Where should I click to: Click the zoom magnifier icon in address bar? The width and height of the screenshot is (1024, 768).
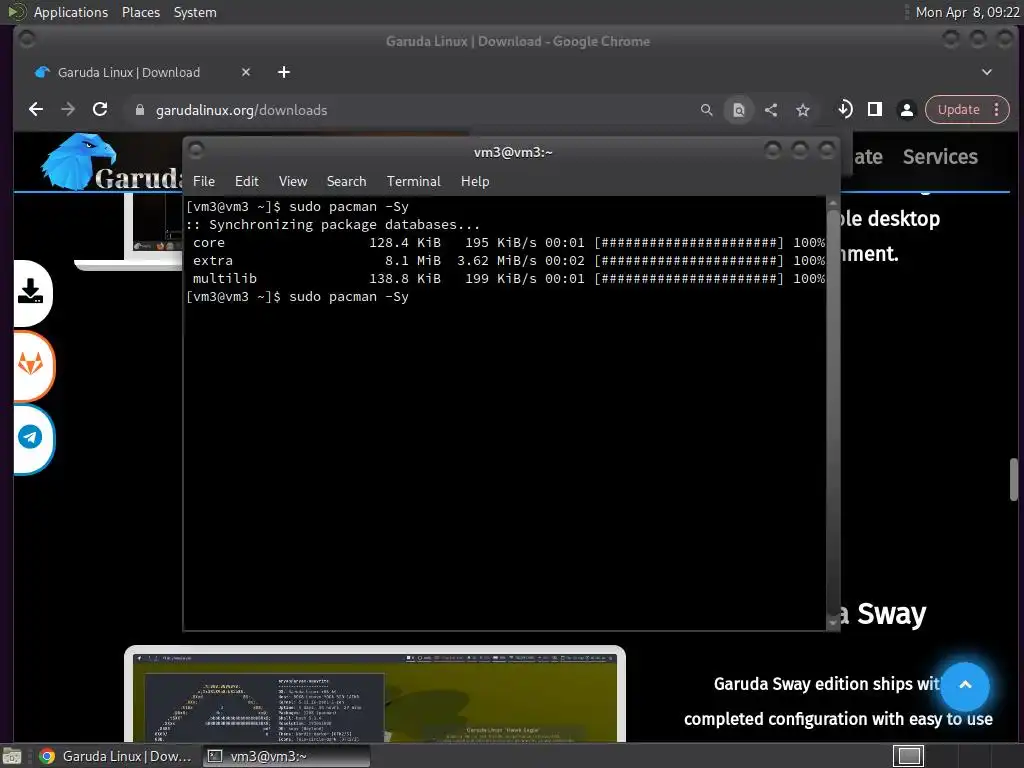pos(707,110)
